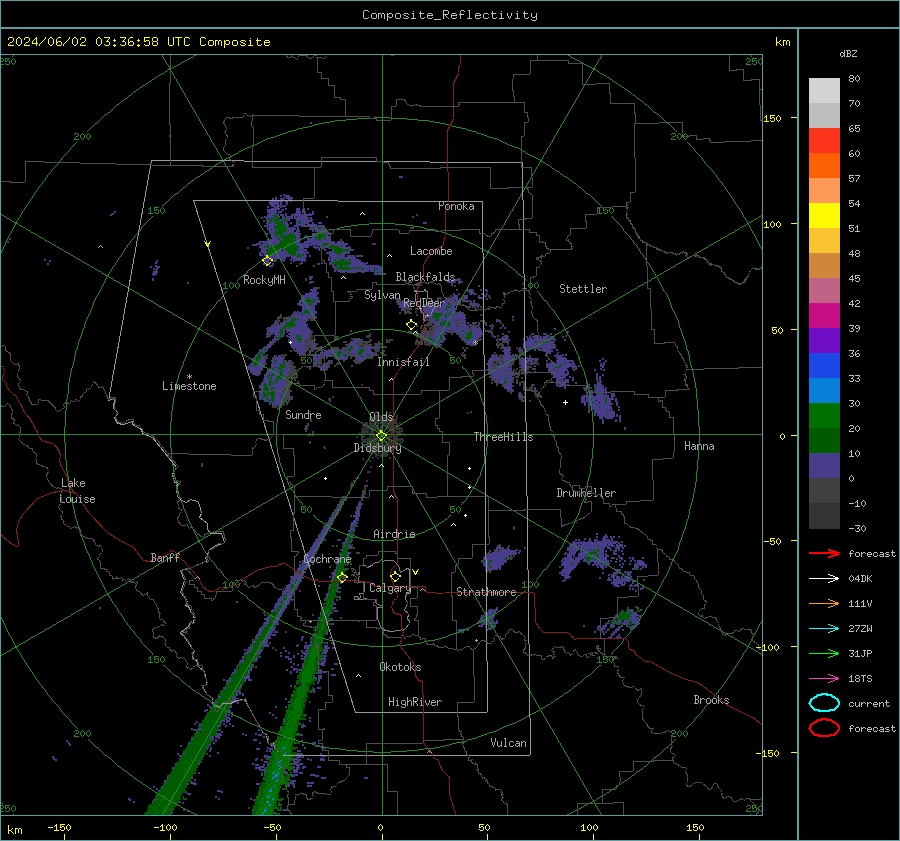
Task: Click the red forecast ellipse icon
Action: click(x=824, y=728)
